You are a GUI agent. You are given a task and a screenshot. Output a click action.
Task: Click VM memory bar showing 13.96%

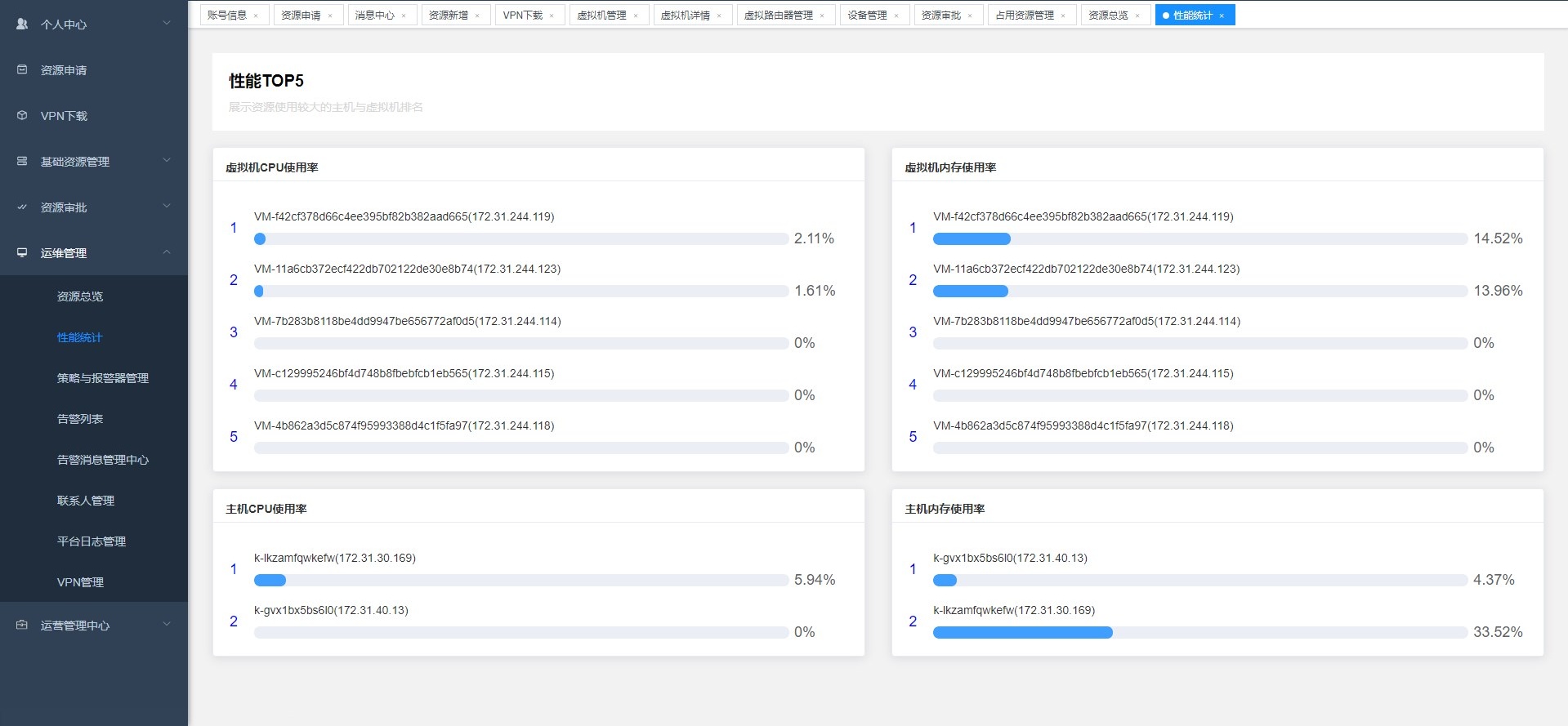tap(1200, 292)
